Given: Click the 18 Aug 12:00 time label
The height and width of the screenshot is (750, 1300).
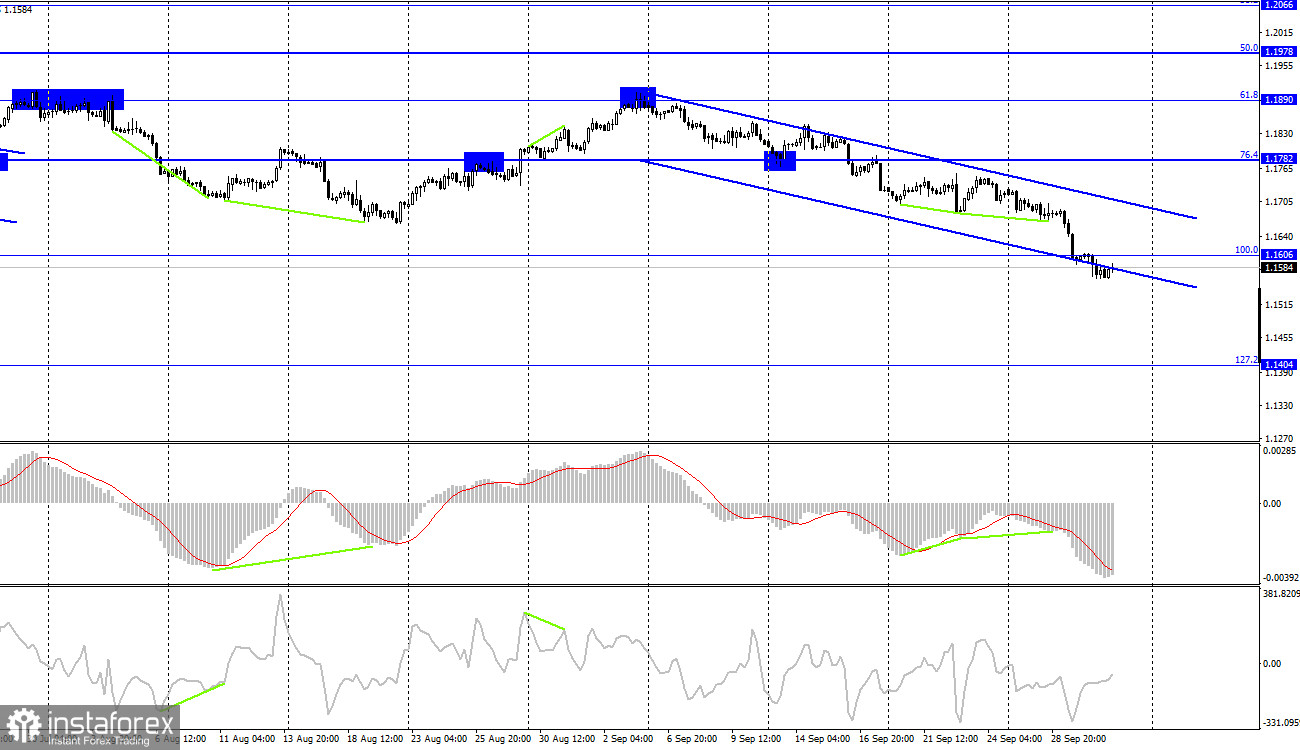Looking at the screenshot, I should click(x=375, y=740).
